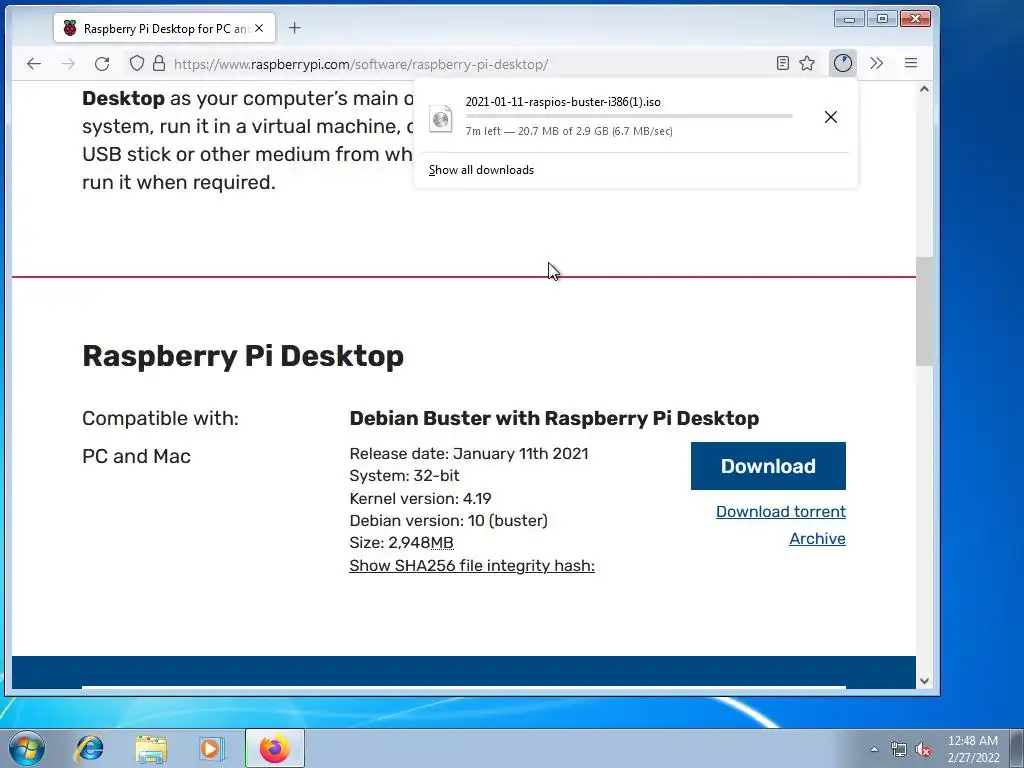This screenshot has height=768, width=1024.
Task: Click the network tray icon
Action: pyautogui.click(x=899, y=749)
